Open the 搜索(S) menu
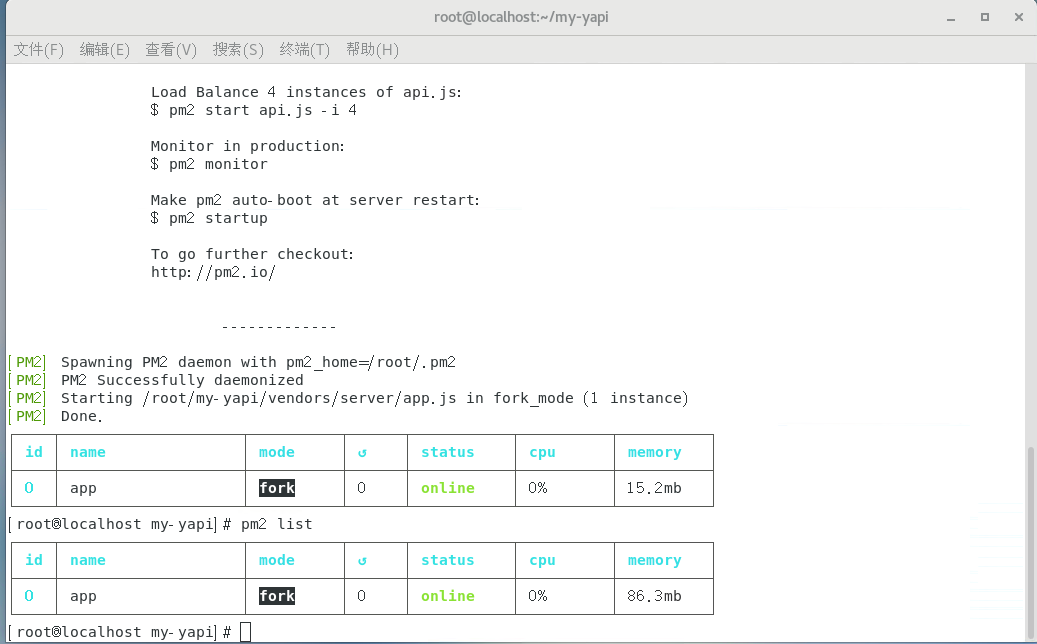 (238, 49)
